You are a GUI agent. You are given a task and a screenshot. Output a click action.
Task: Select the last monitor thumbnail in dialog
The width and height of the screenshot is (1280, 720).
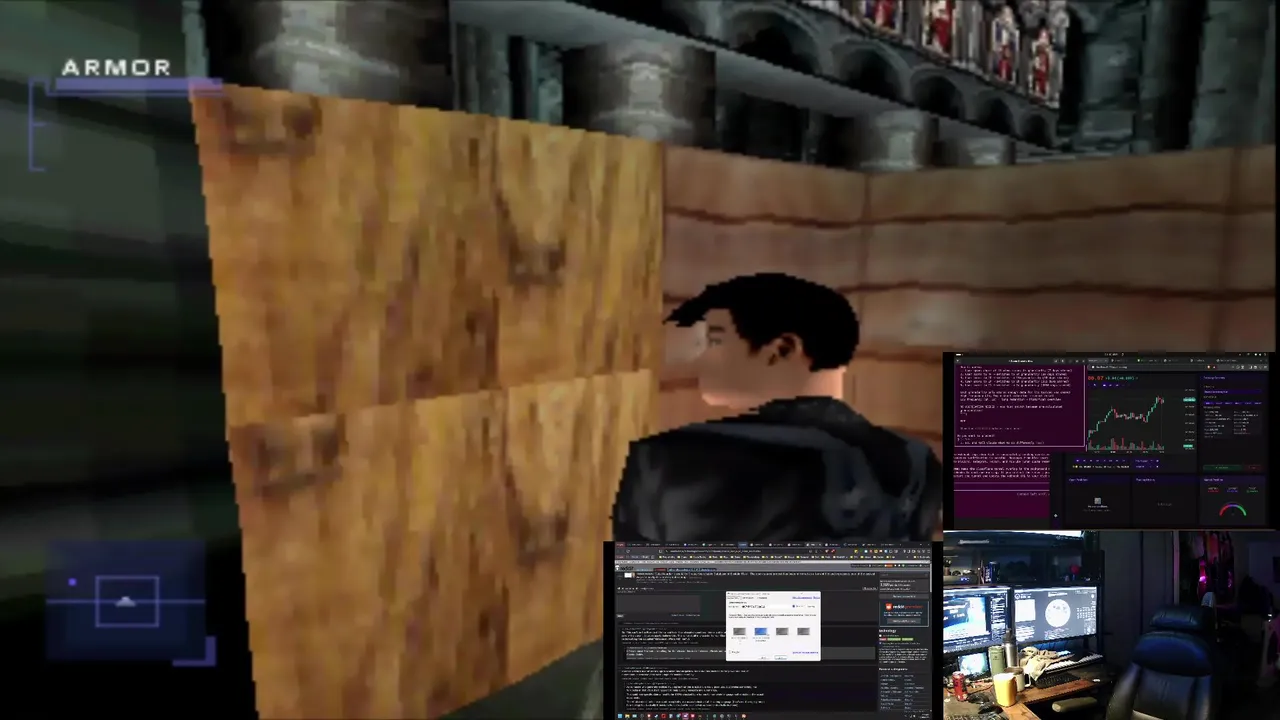pos(803,631)
